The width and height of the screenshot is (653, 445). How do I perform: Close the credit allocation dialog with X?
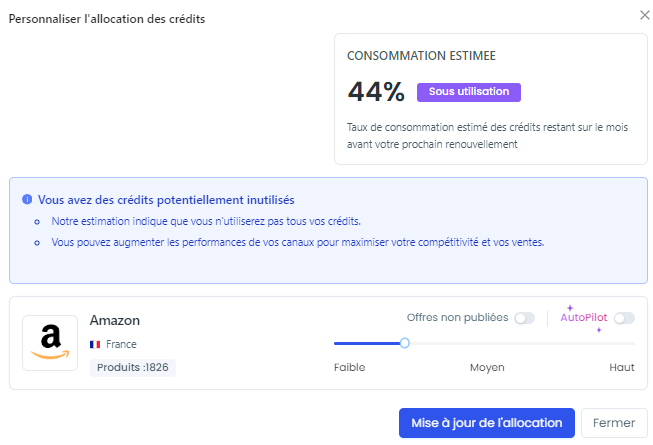pos(645,15)
